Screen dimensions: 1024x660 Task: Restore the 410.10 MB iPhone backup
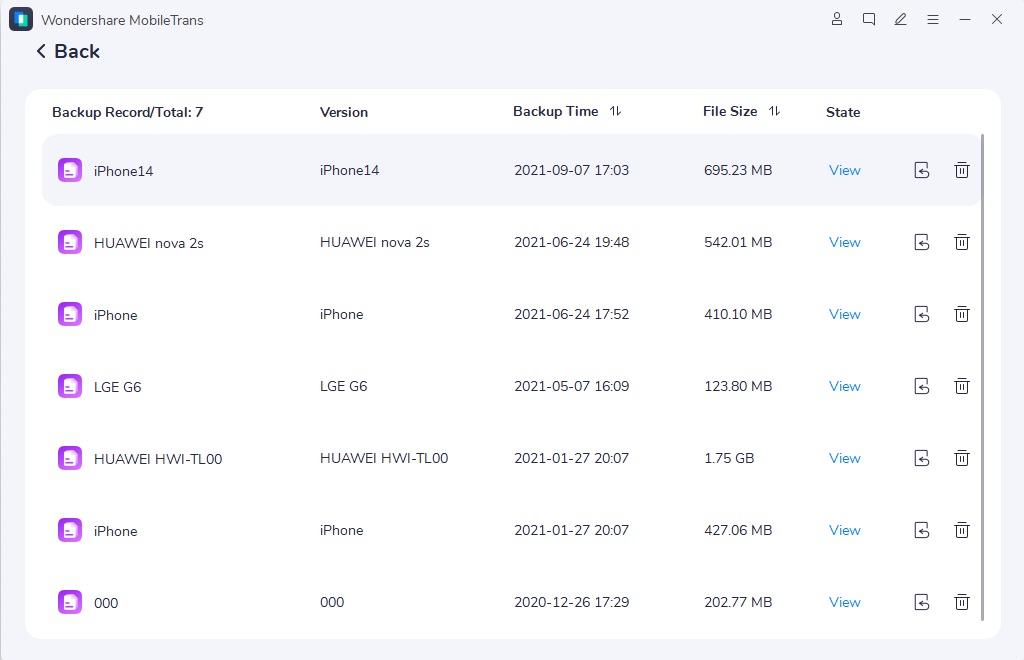[921, 314]
